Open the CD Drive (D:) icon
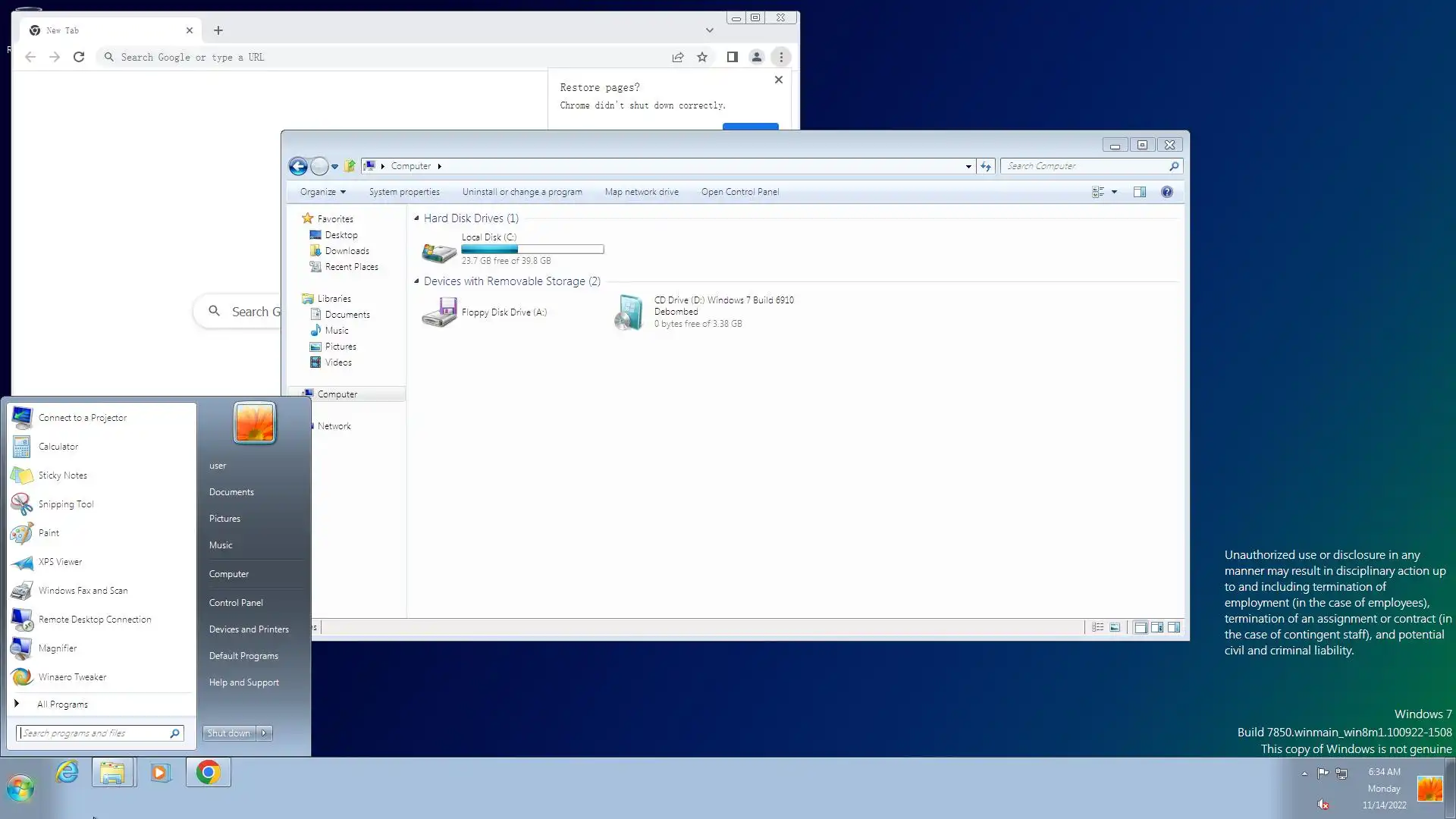The image size is (1456, 819). 629,312
